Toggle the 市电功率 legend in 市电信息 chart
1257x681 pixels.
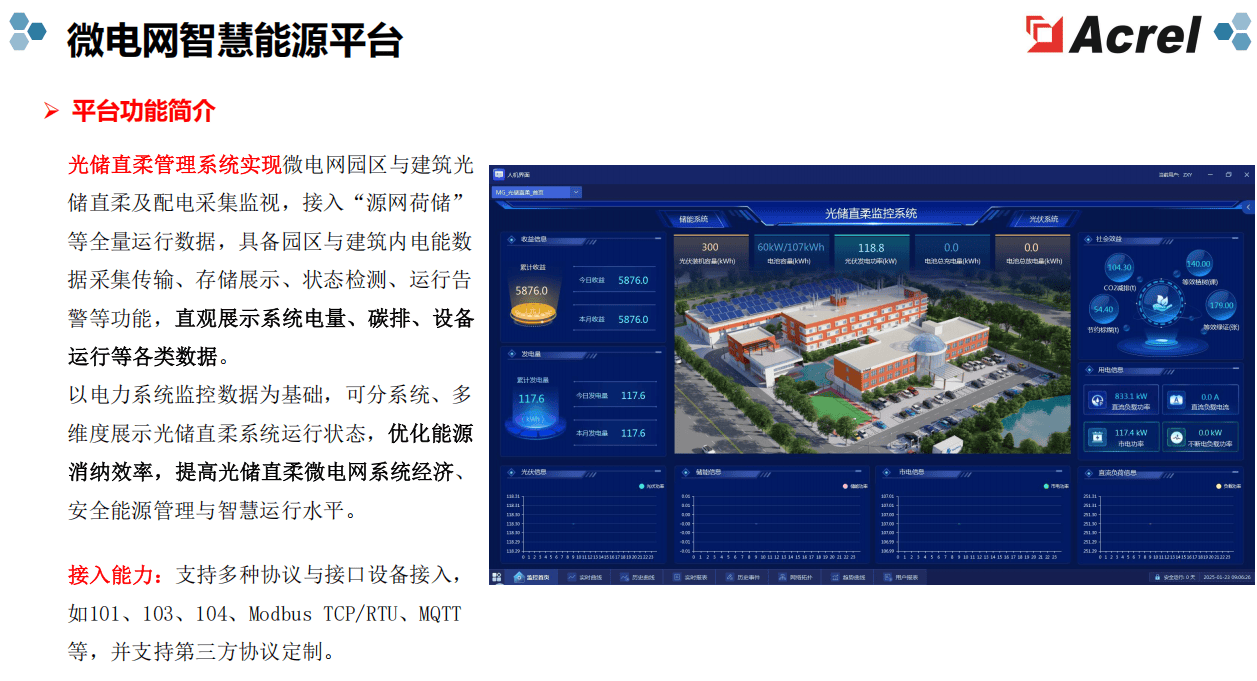1055,486
